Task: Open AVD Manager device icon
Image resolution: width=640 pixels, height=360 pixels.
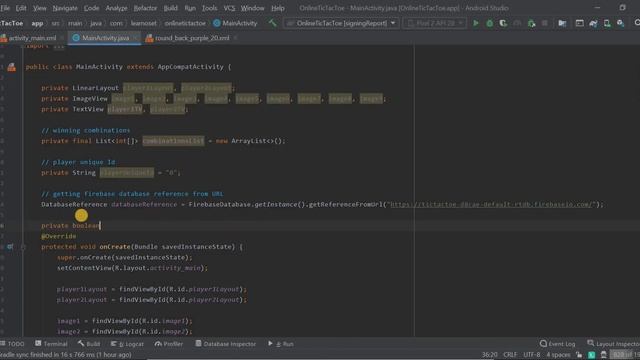Action: point(607,23)
